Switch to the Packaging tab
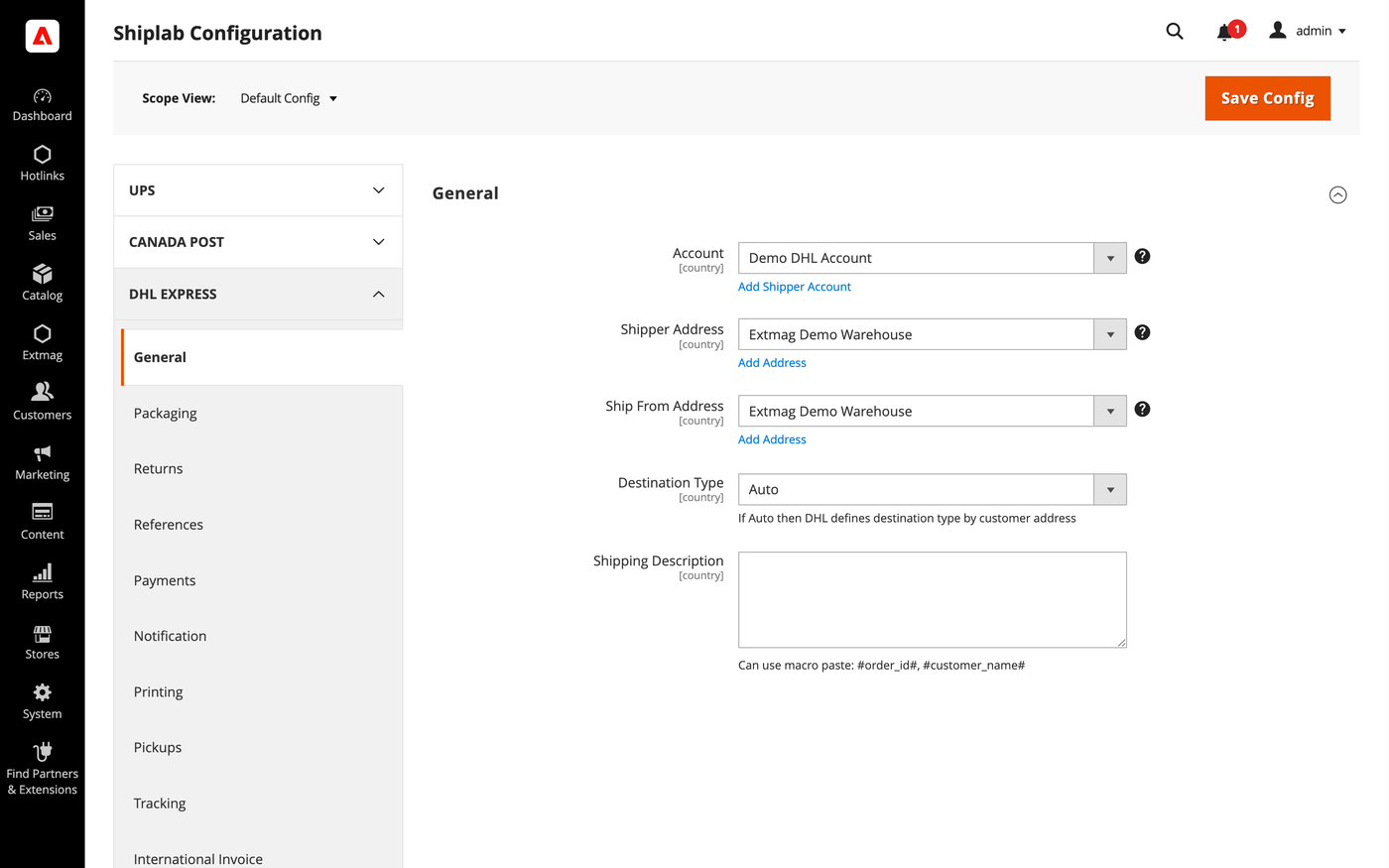The width and height of the screenshot is (1389, 868). click(262, 413)
